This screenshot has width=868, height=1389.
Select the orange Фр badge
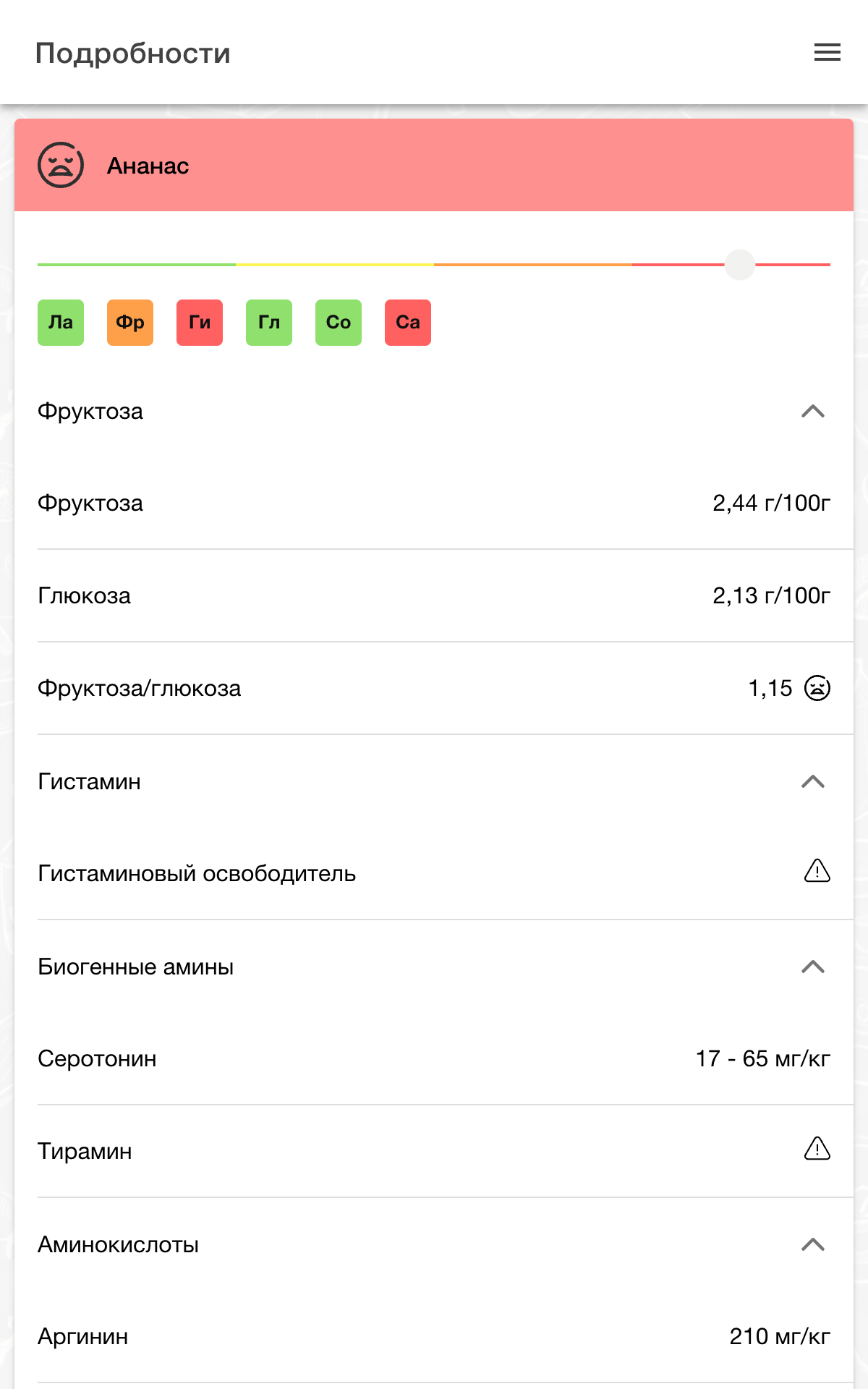[x=130, y=323]
